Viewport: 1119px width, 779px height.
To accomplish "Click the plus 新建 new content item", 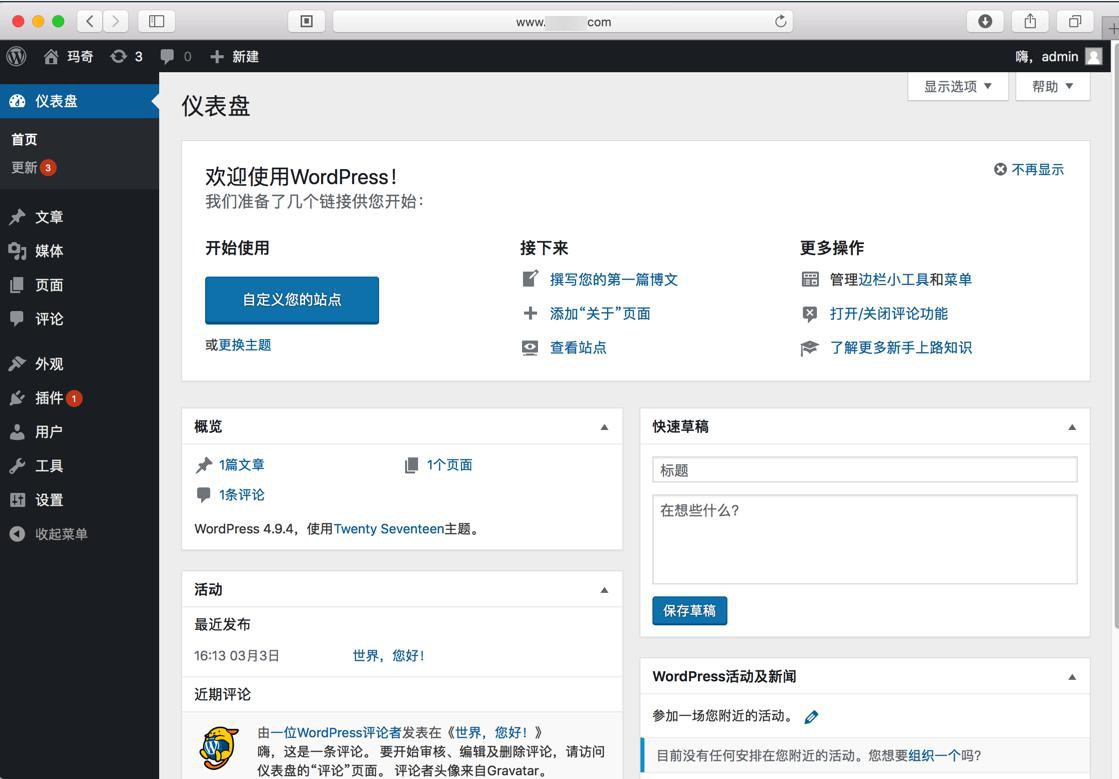I will click(x=234, y=56).
